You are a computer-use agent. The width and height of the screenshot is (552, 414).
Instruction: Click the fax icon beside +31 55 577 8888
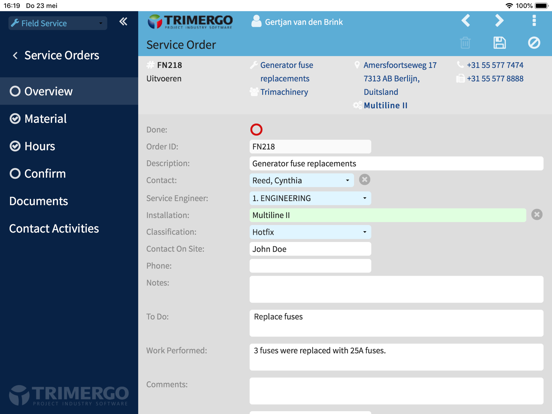(x=460, y=79)
